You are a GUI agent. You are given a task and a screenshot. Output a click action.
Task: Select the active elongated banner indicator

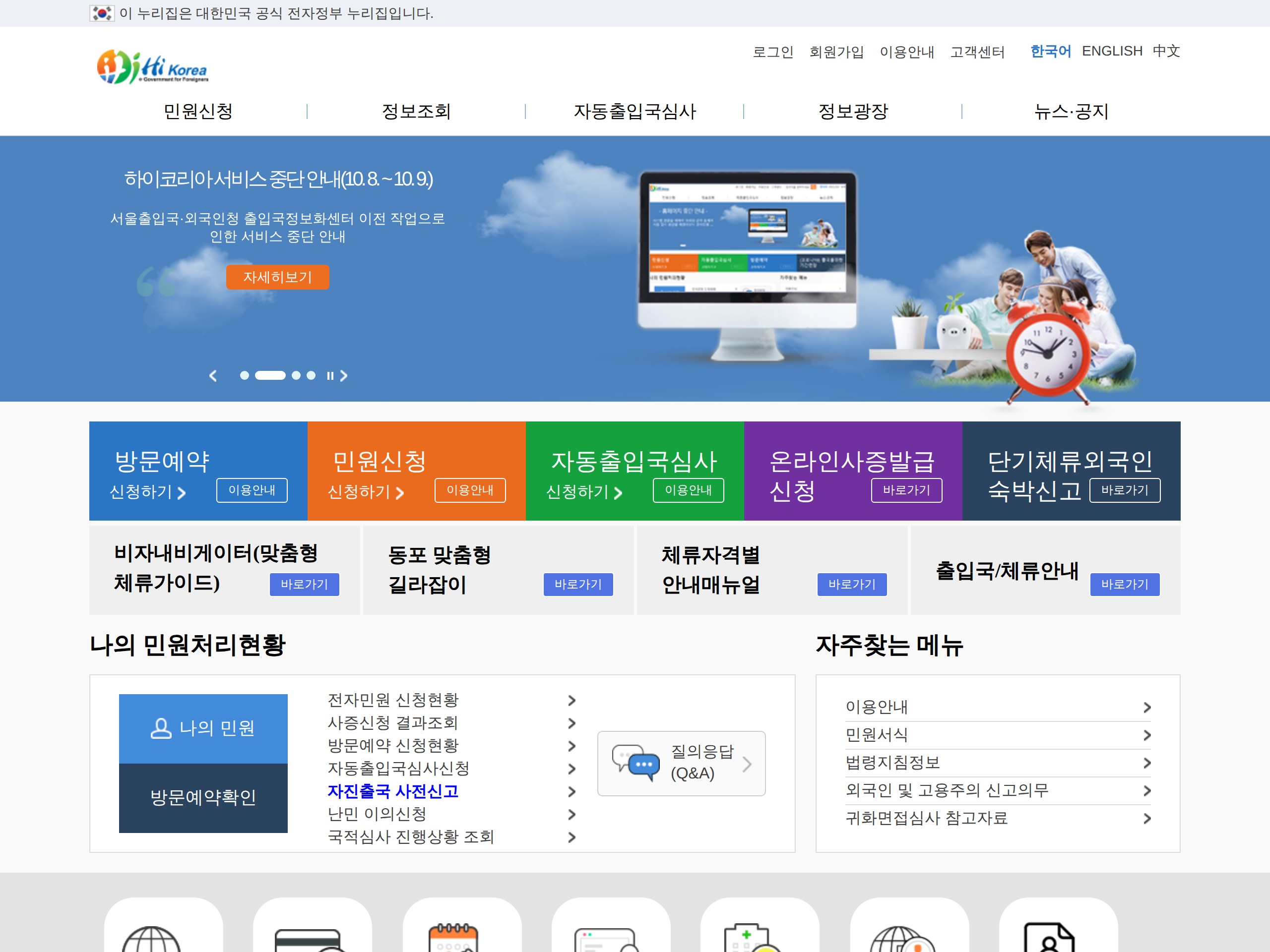(270, 375)
